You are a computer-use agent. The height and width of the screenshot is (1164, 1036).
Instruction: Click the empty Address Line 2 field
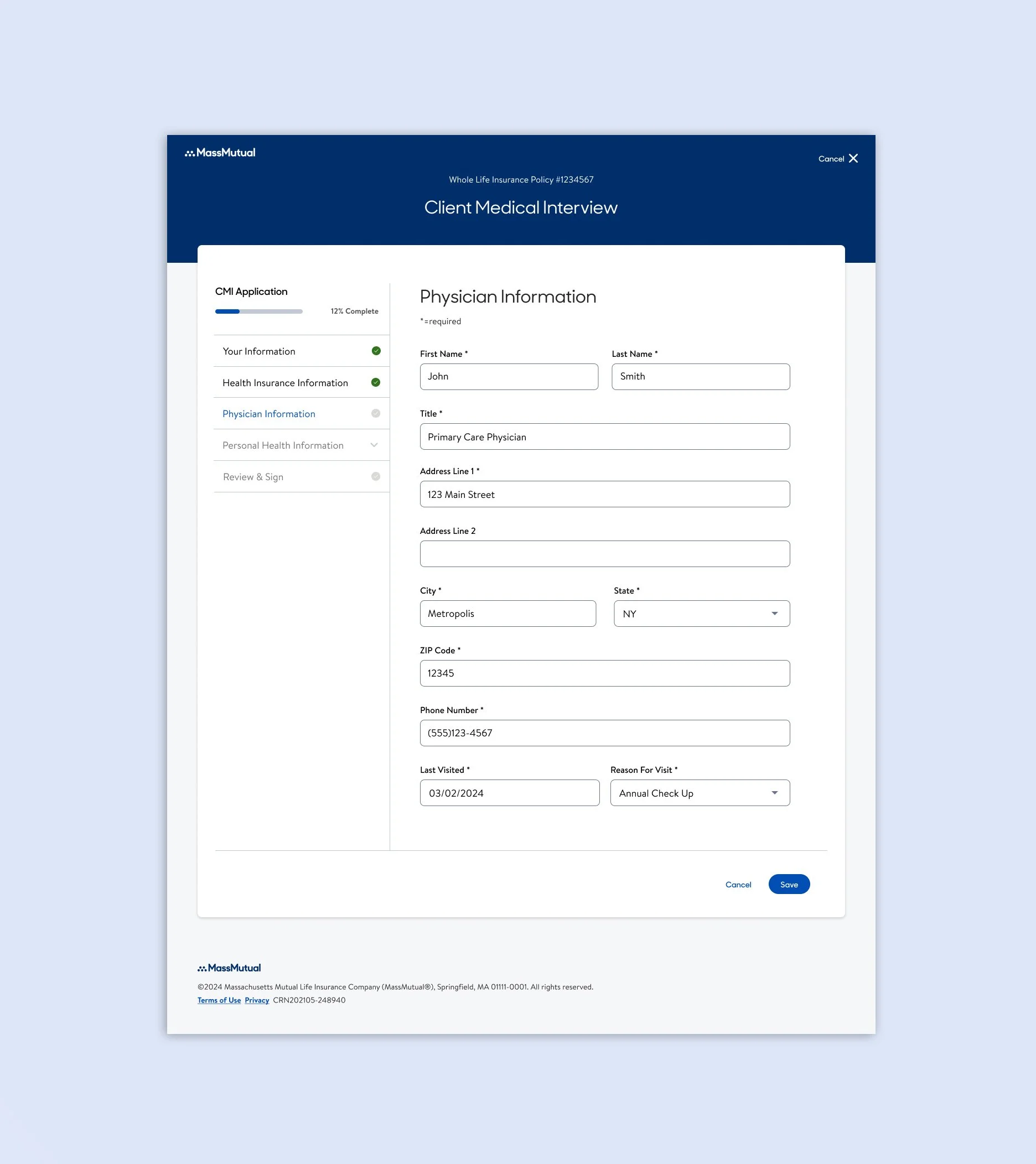tap(605, 554)
